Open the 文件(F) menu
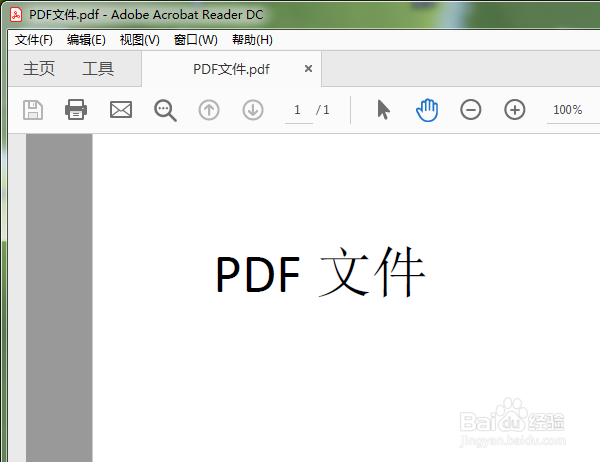This screenshot has height=462, width=600. click(34, 40)
